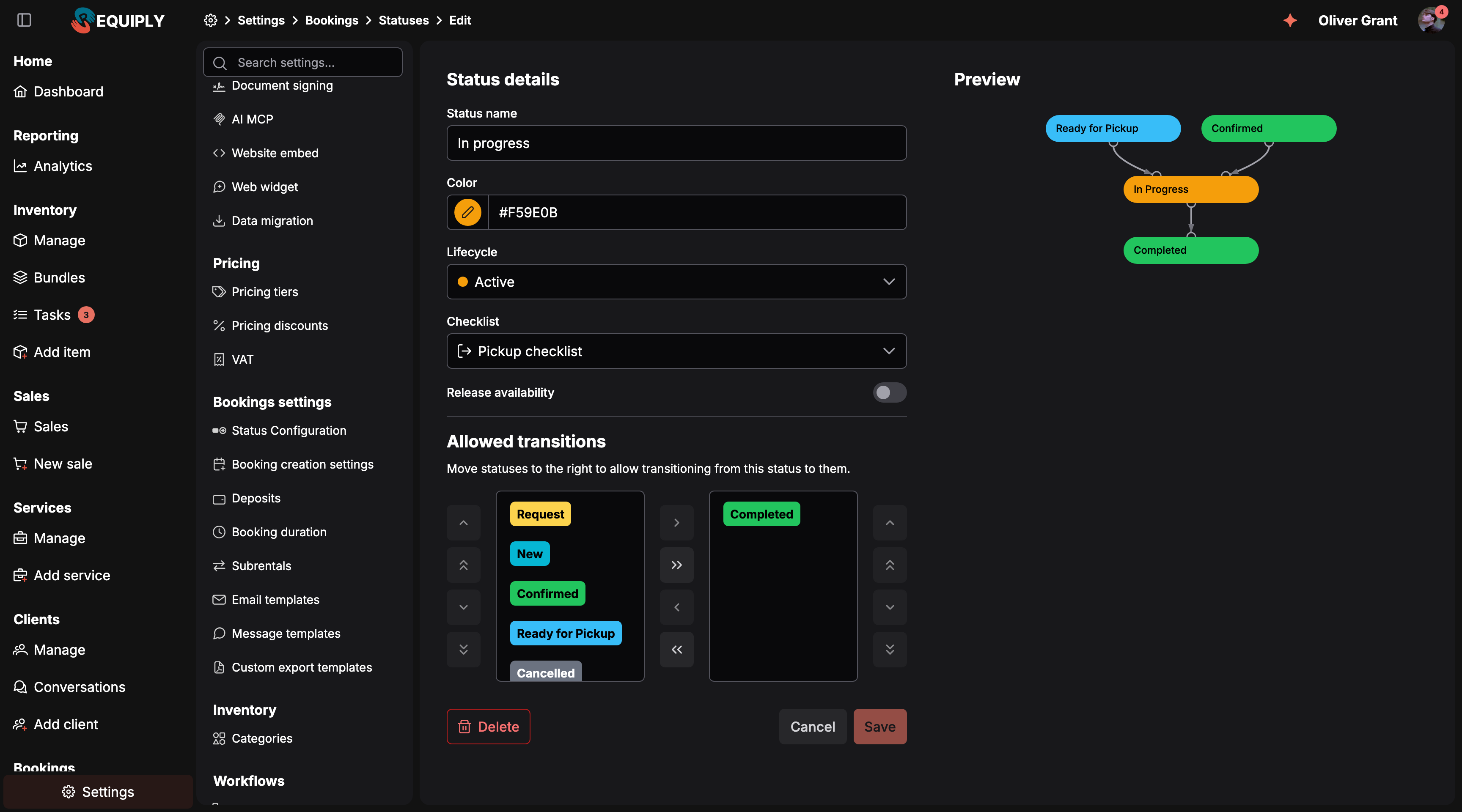
Task: Select the New status chip
Action: point(530,554)
